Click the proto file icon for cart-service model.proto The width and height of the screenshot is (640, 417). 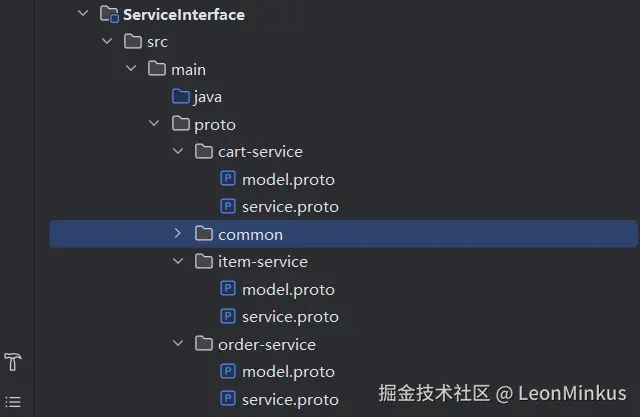[228, 180]
